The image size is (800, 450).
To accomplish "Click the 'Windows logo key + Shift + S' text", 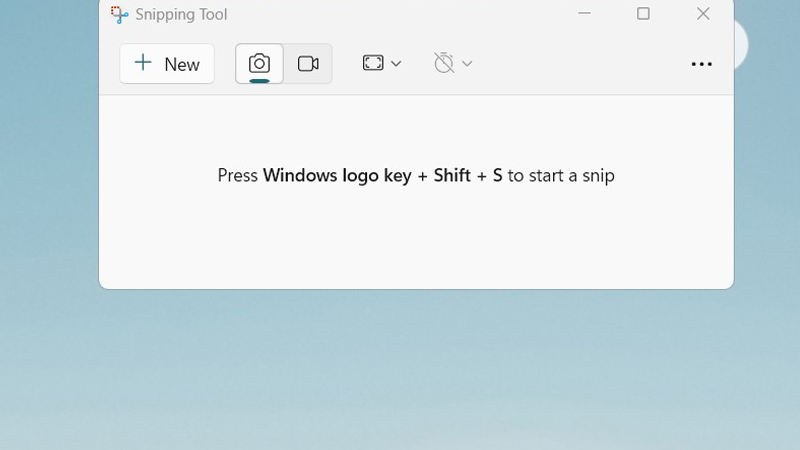I will coord(383,176).
